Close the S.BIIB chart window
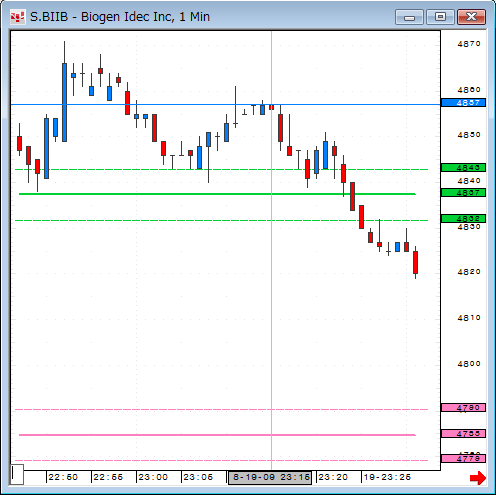This screenshot has height=495, width=496. click(x=471, y=17)
